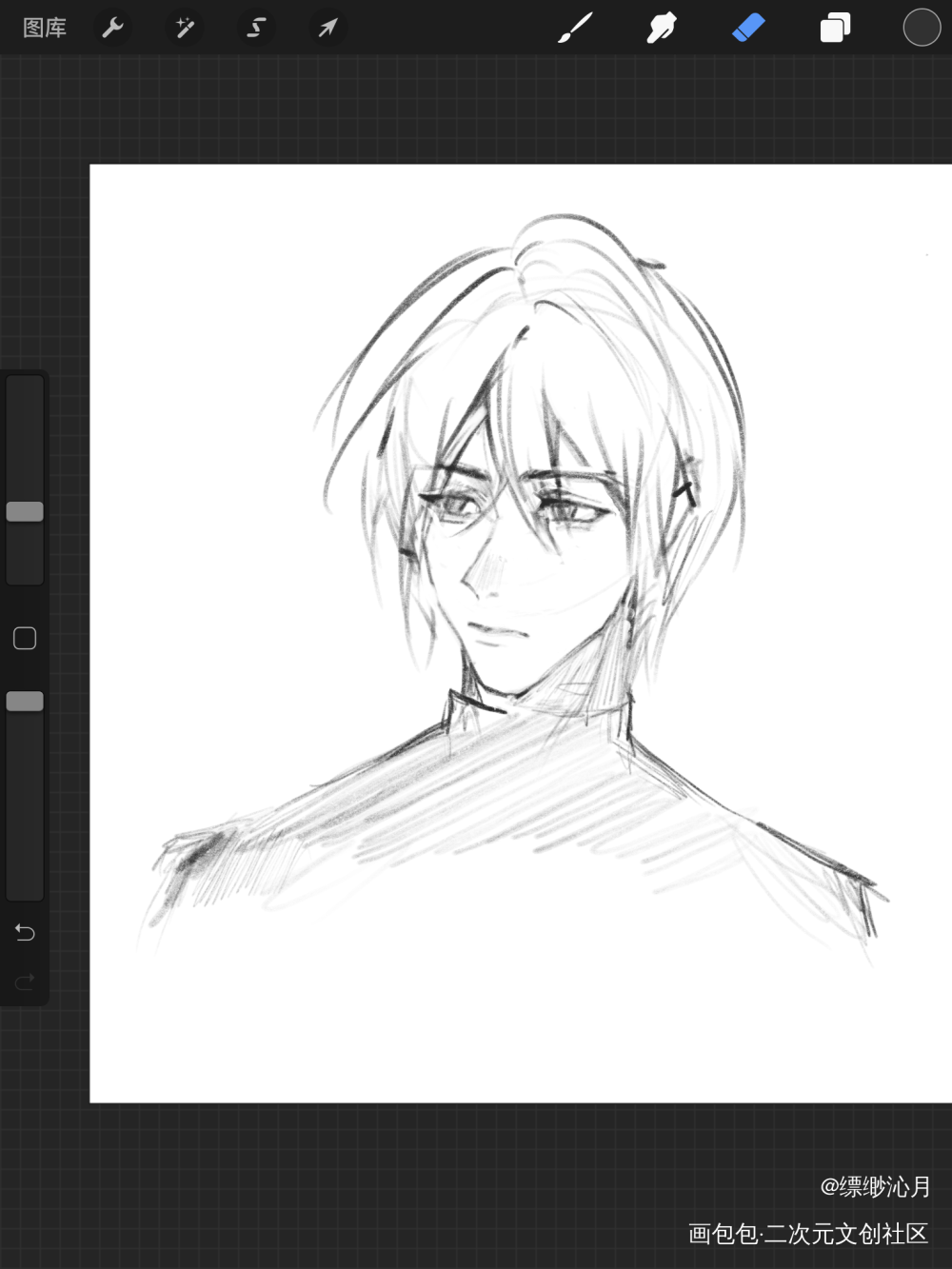Open the 图库 gallery
The image size is (952, 1269).
(45, 28)
